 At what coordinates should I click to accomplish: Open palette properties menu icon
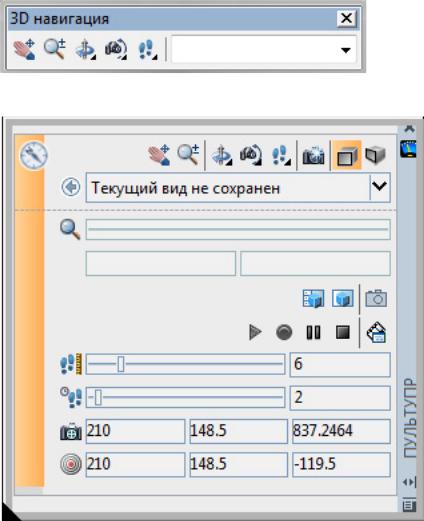[409, 505]
